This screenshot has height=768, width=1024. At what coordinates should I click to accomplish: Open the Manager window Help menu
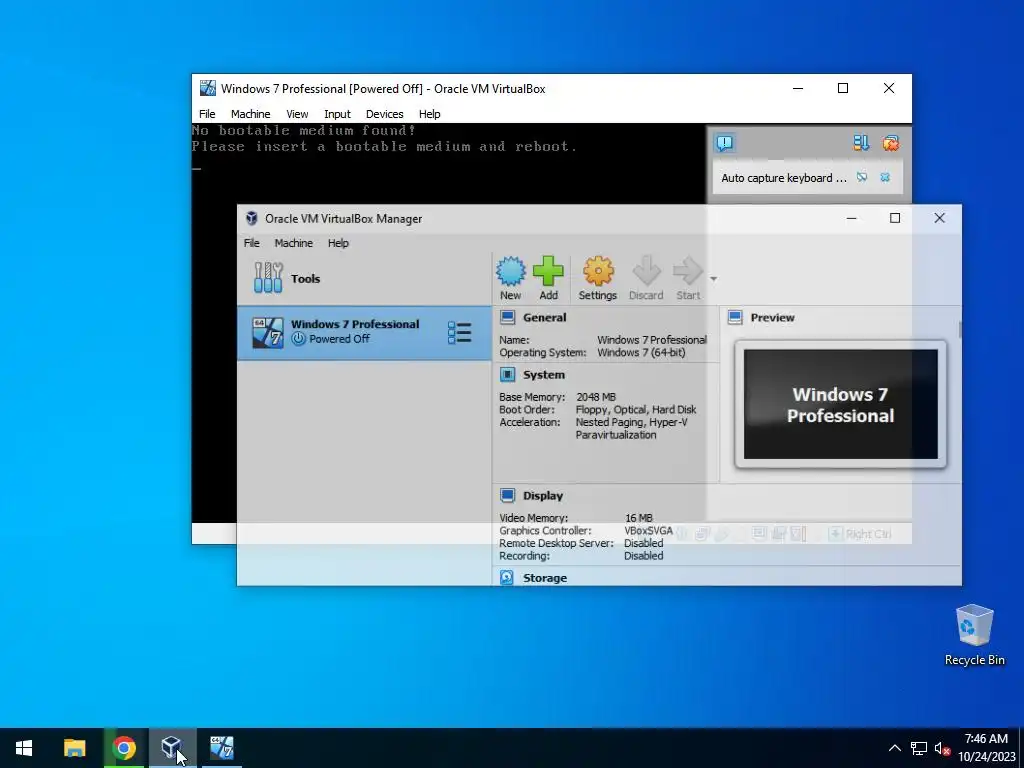(338, 243)
